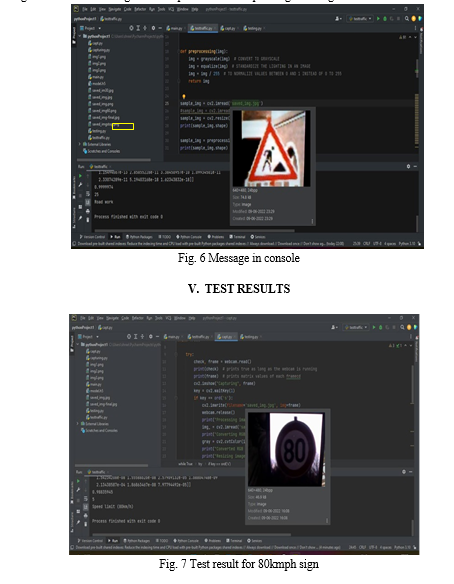The height and width of the screenshot is (584, 454).
Task: Open Python Packages tool window in Fig. 6
Action: [139, 237]
